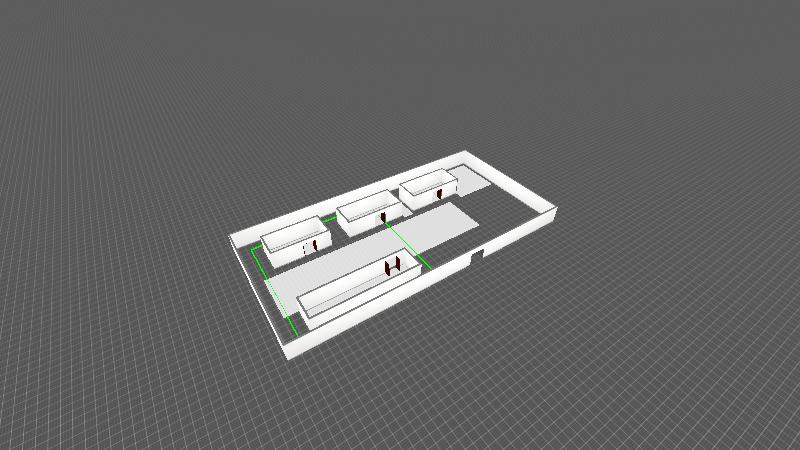Click the outer back wall behind the leftmost room

point(285,222)
